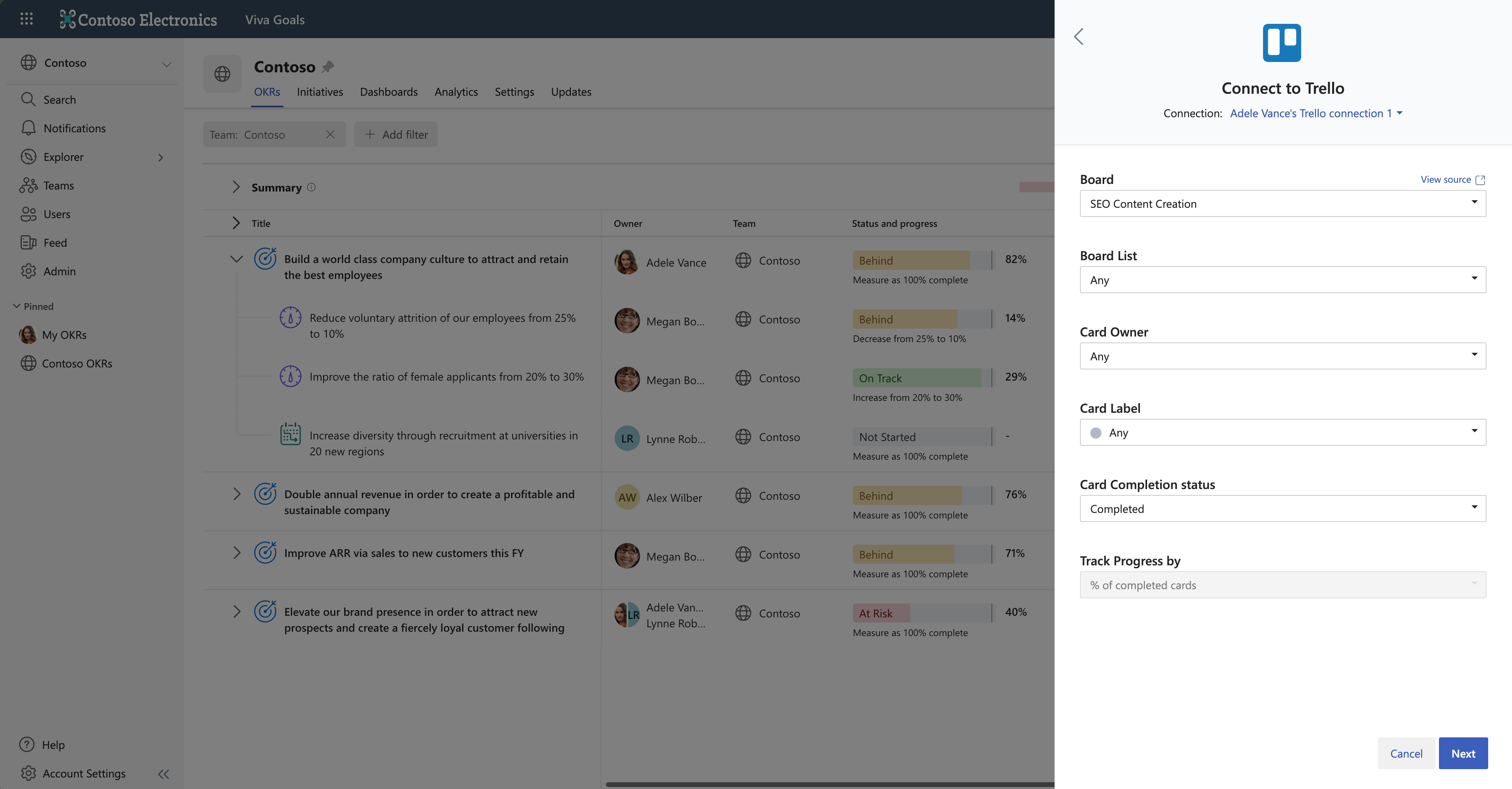
Task: Open Admin gear in sidebar
Action: coord(28,271)
